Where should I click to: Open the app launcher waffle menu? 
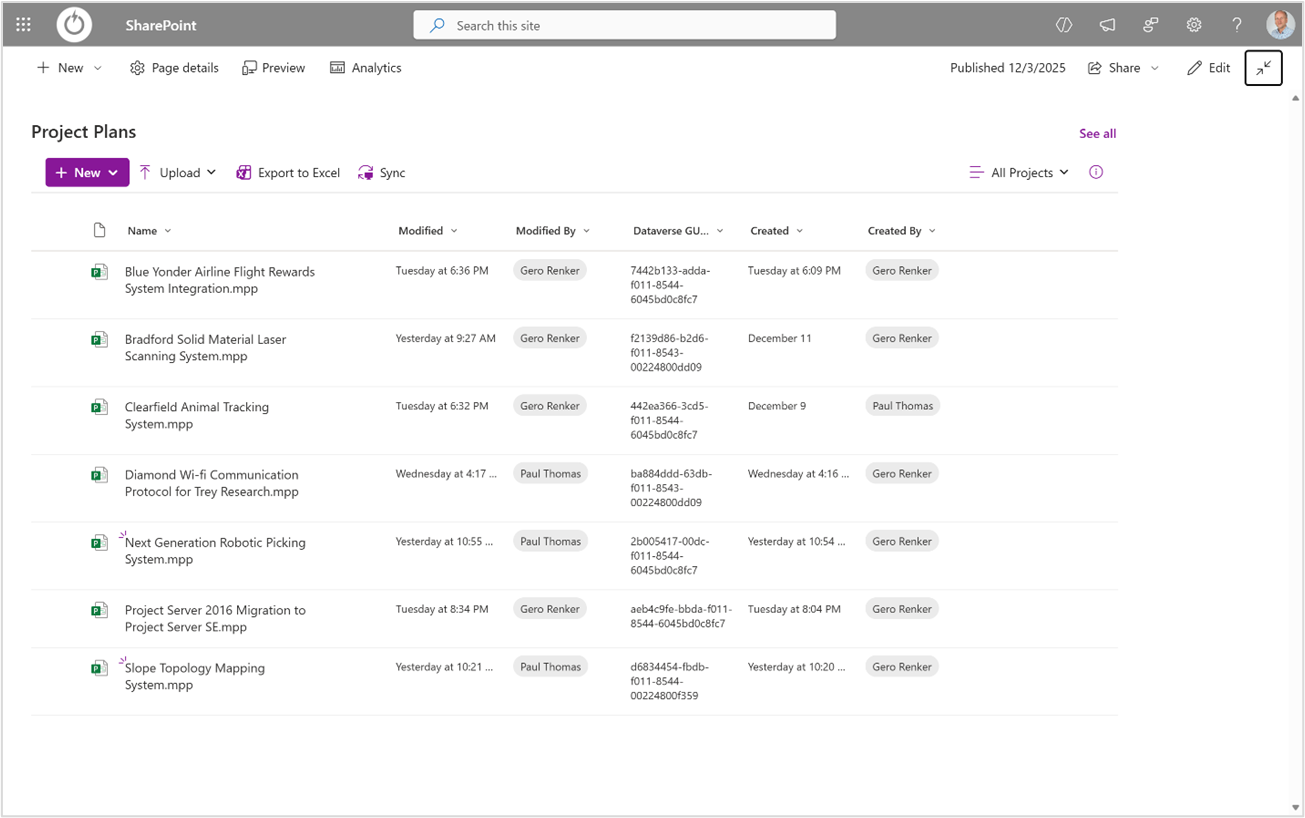22,24
